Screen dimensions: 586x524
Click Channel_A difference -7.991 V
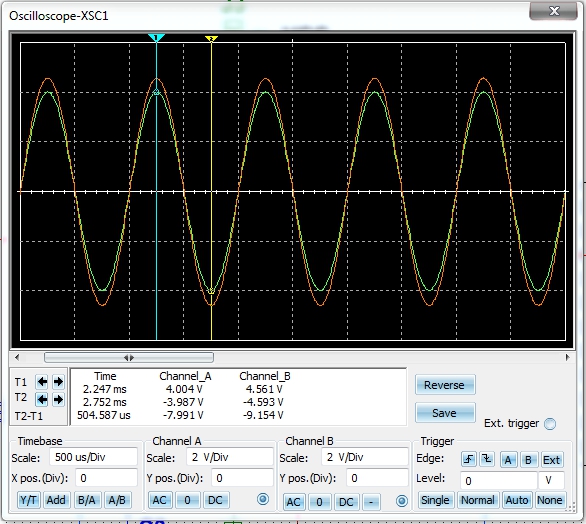click(x=183, y=415)
